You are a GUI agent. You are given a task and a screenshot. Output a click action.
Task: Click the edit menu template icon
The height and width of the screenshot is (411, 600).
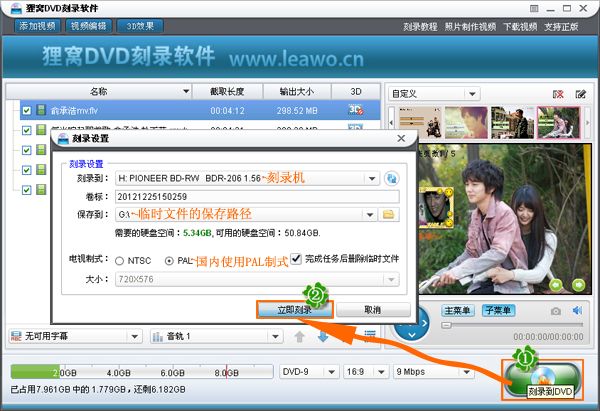[x=580, y=94]
